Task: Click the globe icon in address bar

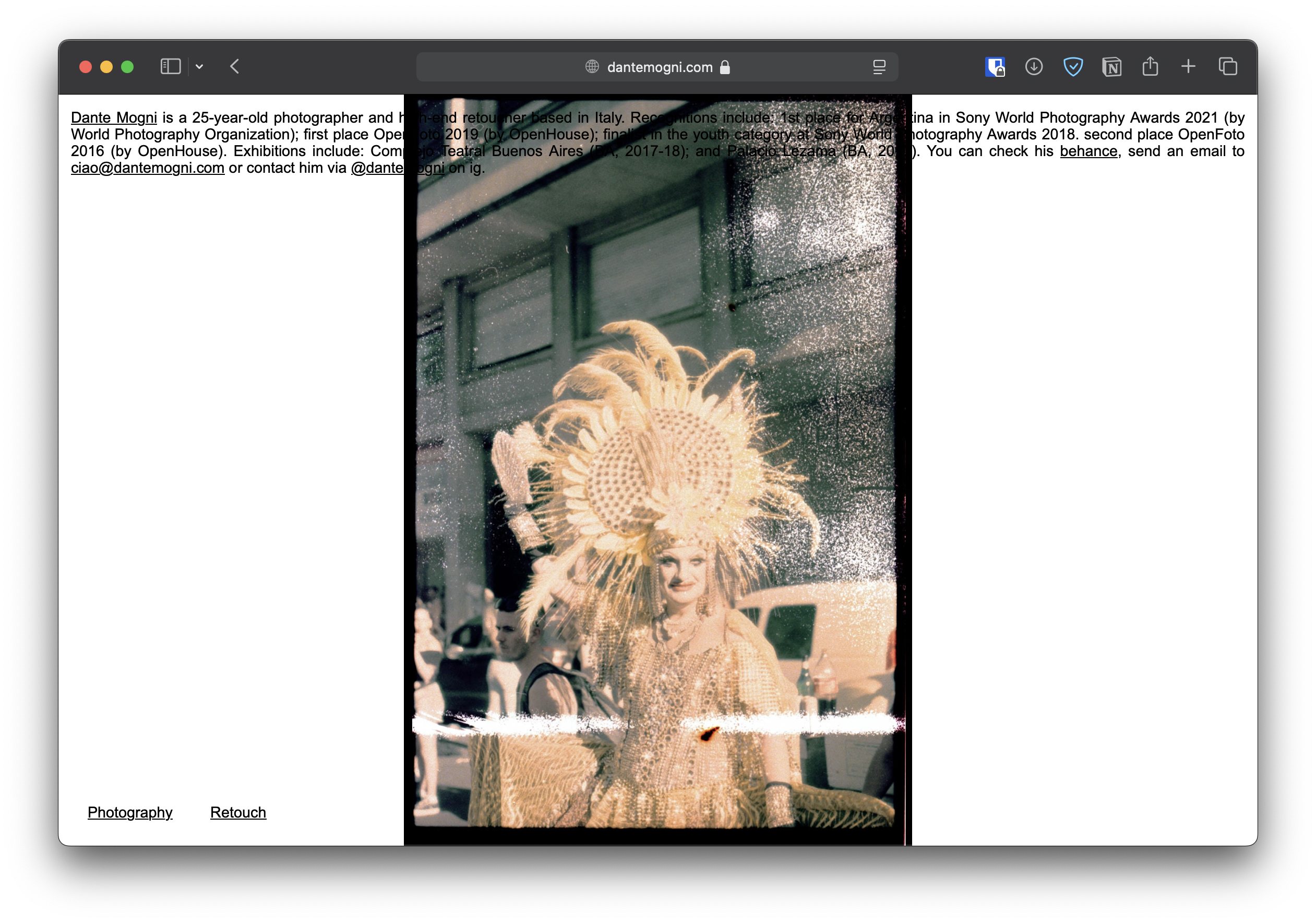Action: point(592,67)
